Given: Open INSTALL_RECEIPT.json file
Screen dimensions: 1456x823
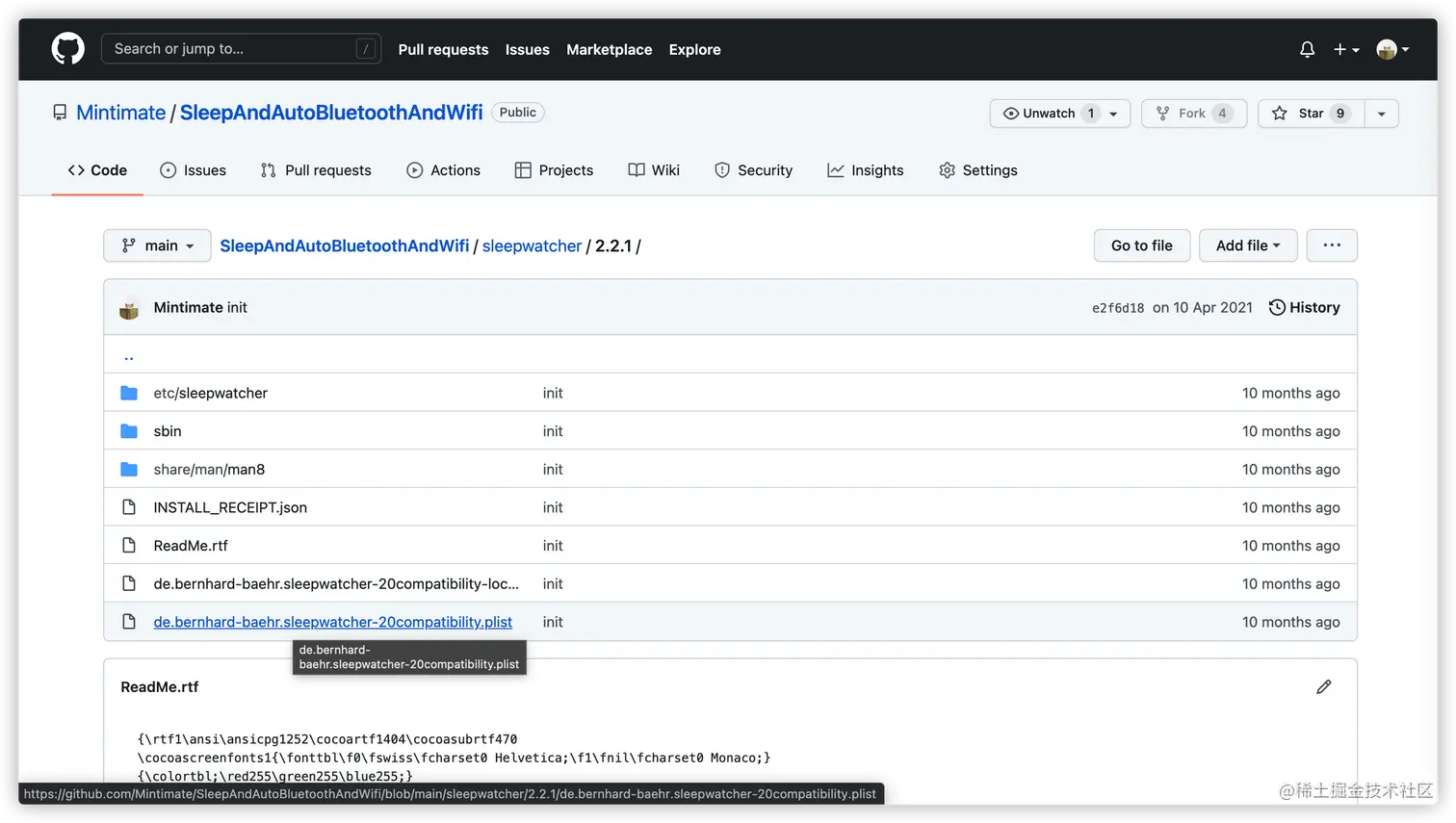Looking at the screenshot, I should pos(230,507).
